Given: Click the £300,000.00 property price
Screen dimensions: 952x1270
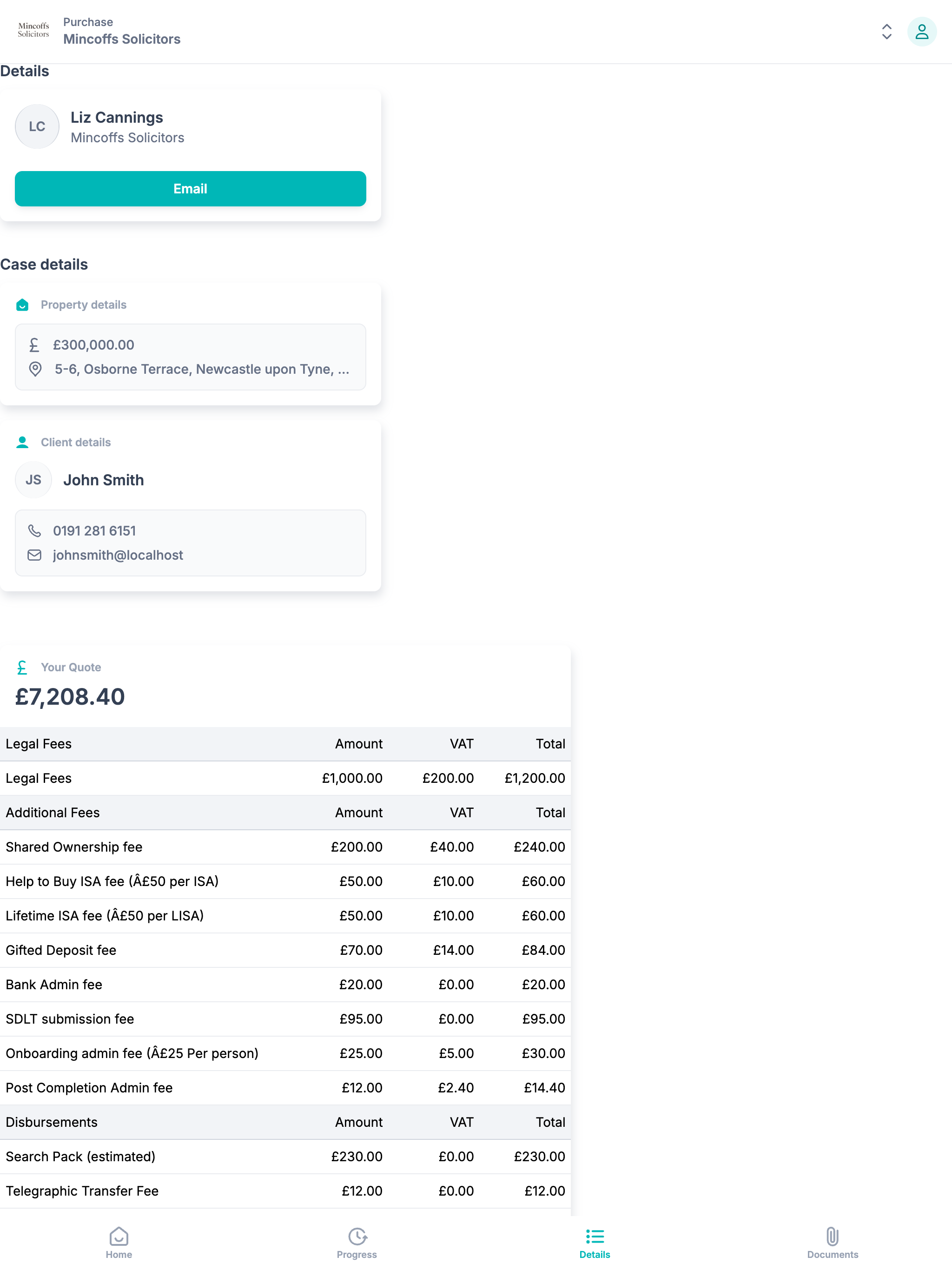Looking at the screenshot, I should [x=93, y=344].
